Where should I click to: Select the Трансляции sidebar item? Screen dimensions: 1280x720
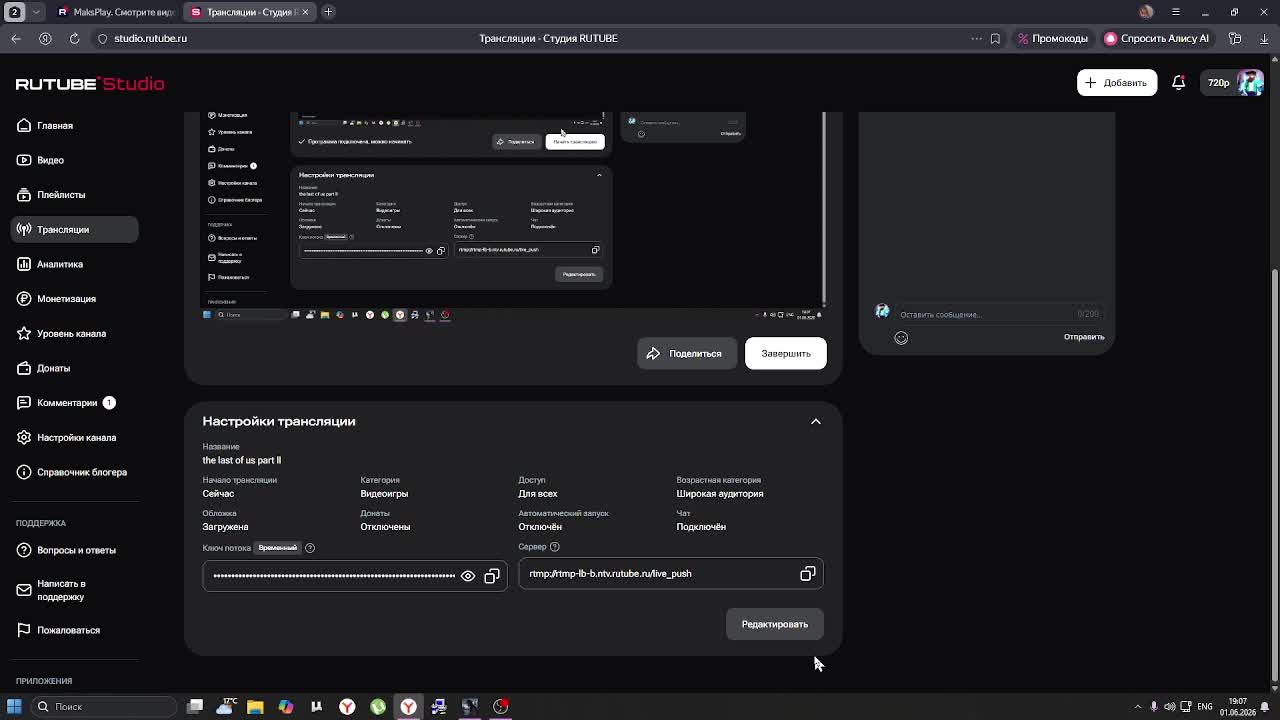pos(74,229)
